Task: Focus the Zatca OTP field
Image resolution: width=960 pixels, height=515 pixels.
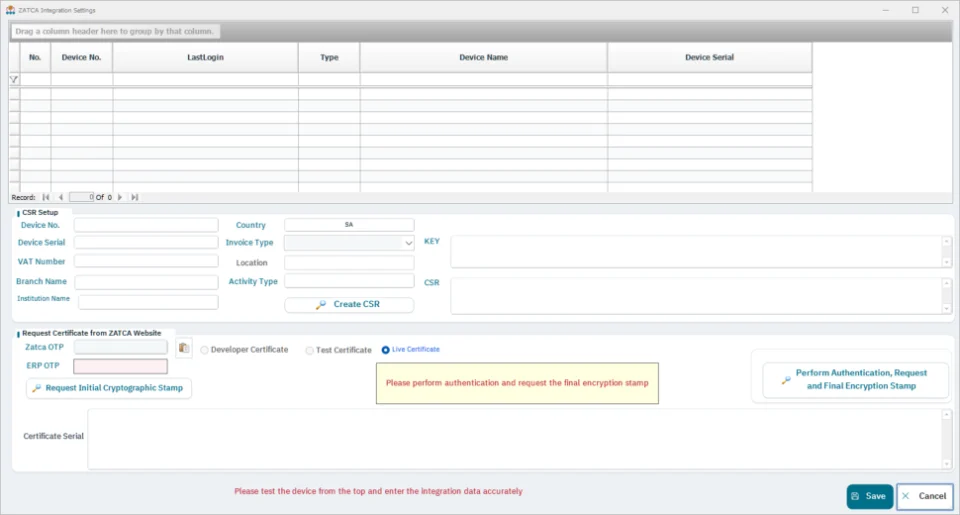Action: click(121, 347)
